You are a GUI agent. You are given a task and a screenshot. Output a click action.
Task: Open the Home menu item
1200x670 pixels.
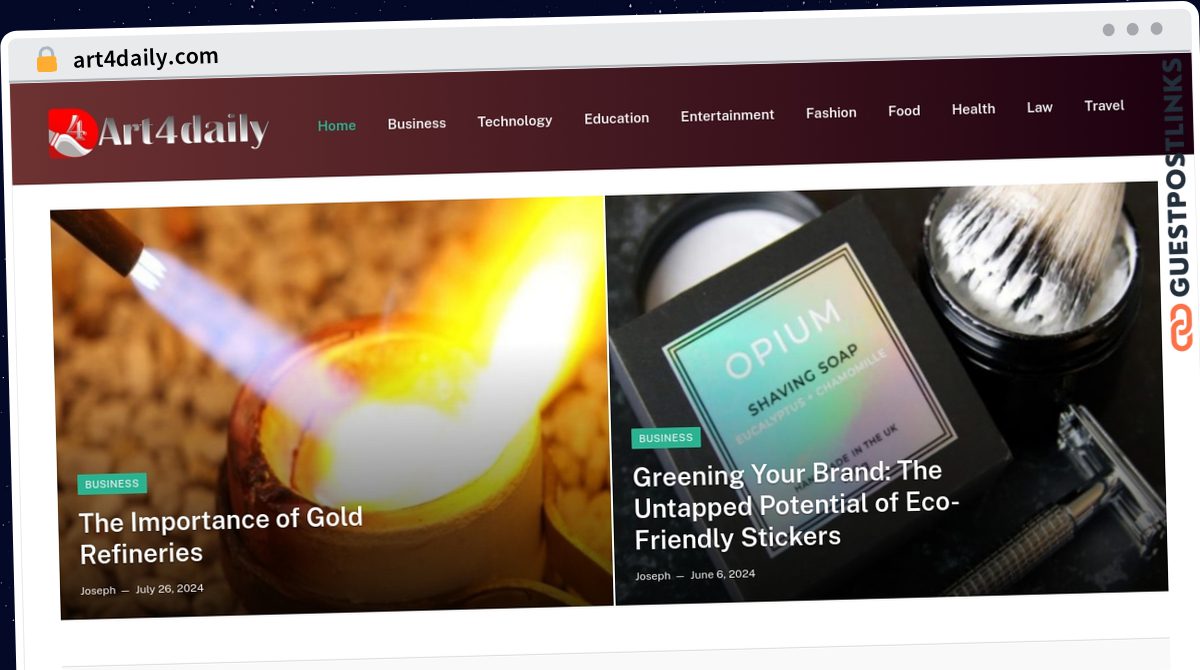(337, 125)
